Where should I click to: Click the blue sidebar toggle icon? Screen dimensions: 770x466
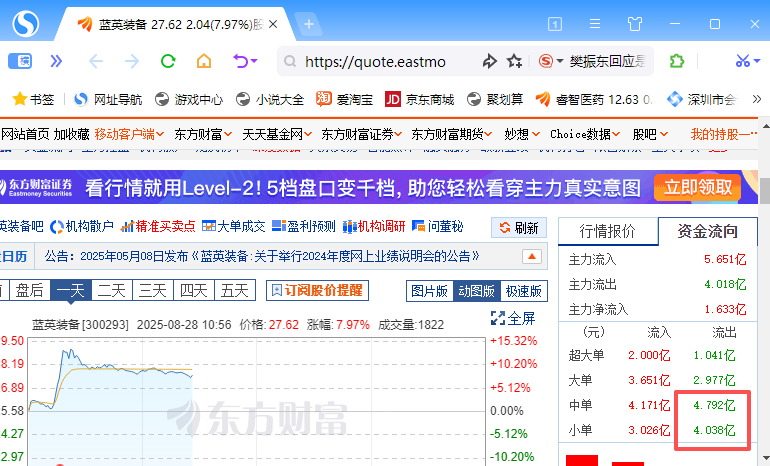point(20,61)
